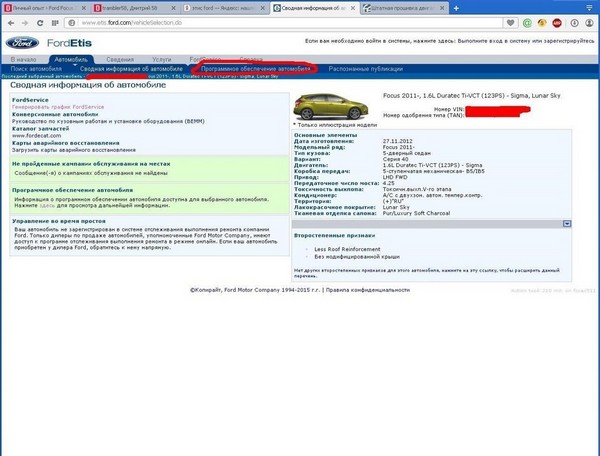The height and width of the screenshot is (456, 600).
Task: Close the 'этис ford — Яндекс' tab
Action: (262, 8)
